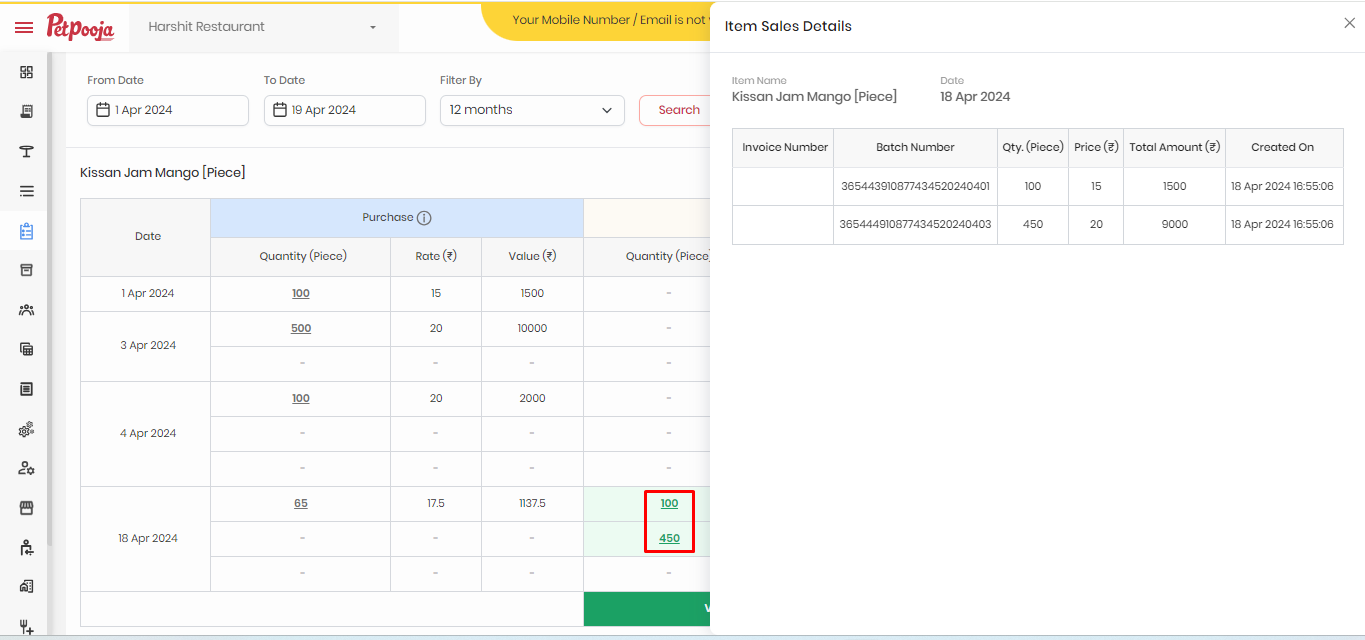Close the Item Sales Details panel

coord(1349,23)
